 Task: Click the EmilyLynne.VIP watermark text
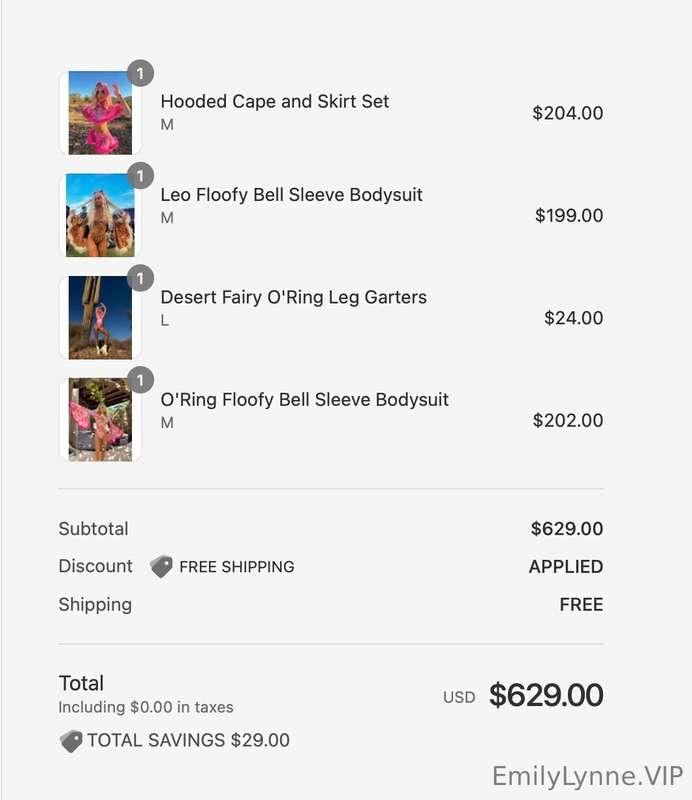tap(587, 776)
